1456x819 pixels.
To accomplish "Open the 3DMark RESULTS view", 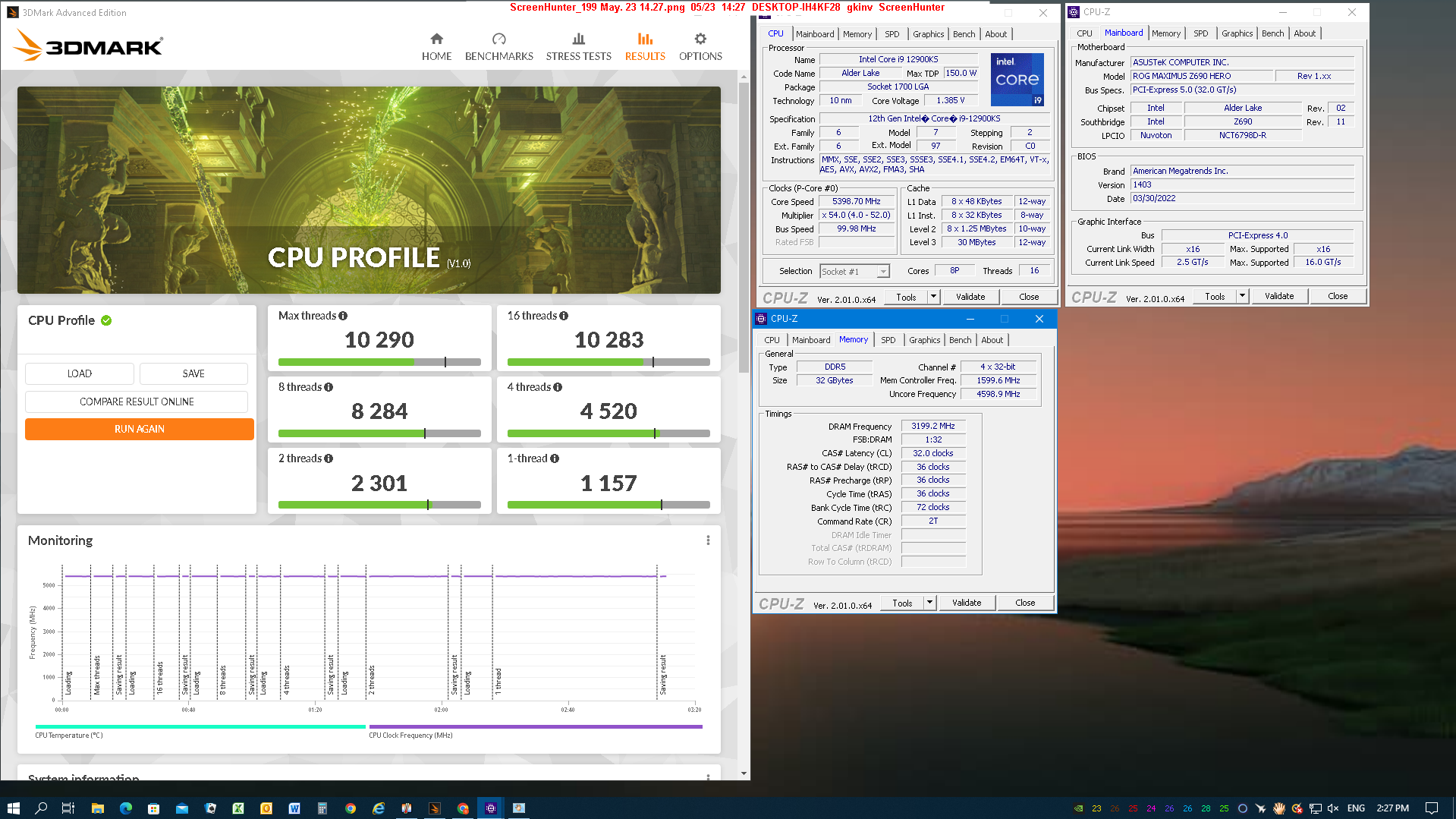I will [645, 47].
